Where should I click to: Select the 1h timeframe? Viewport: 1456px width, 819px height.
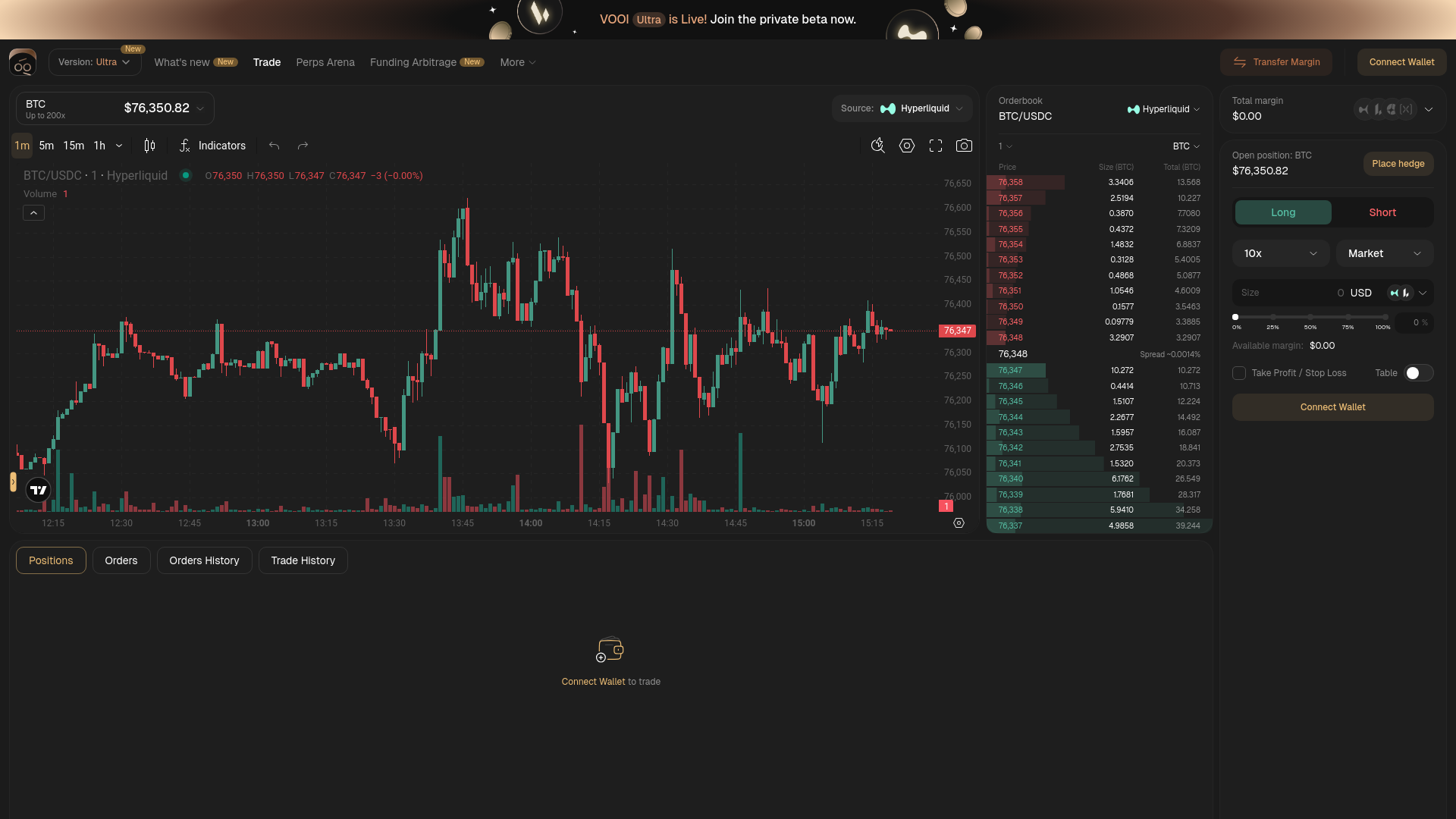tap(99, 146)
